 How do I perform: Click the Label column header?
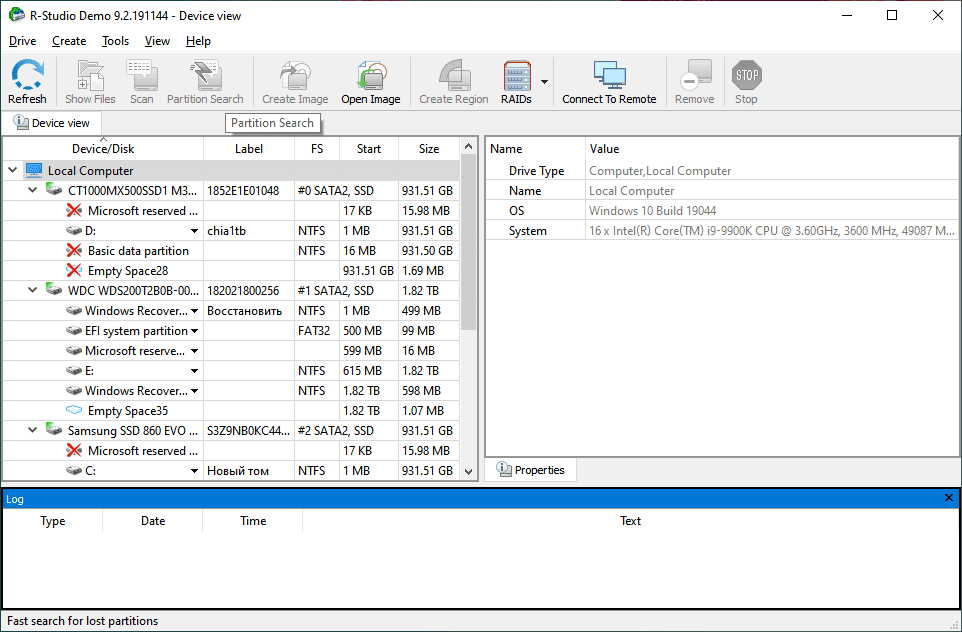[248, 148]
